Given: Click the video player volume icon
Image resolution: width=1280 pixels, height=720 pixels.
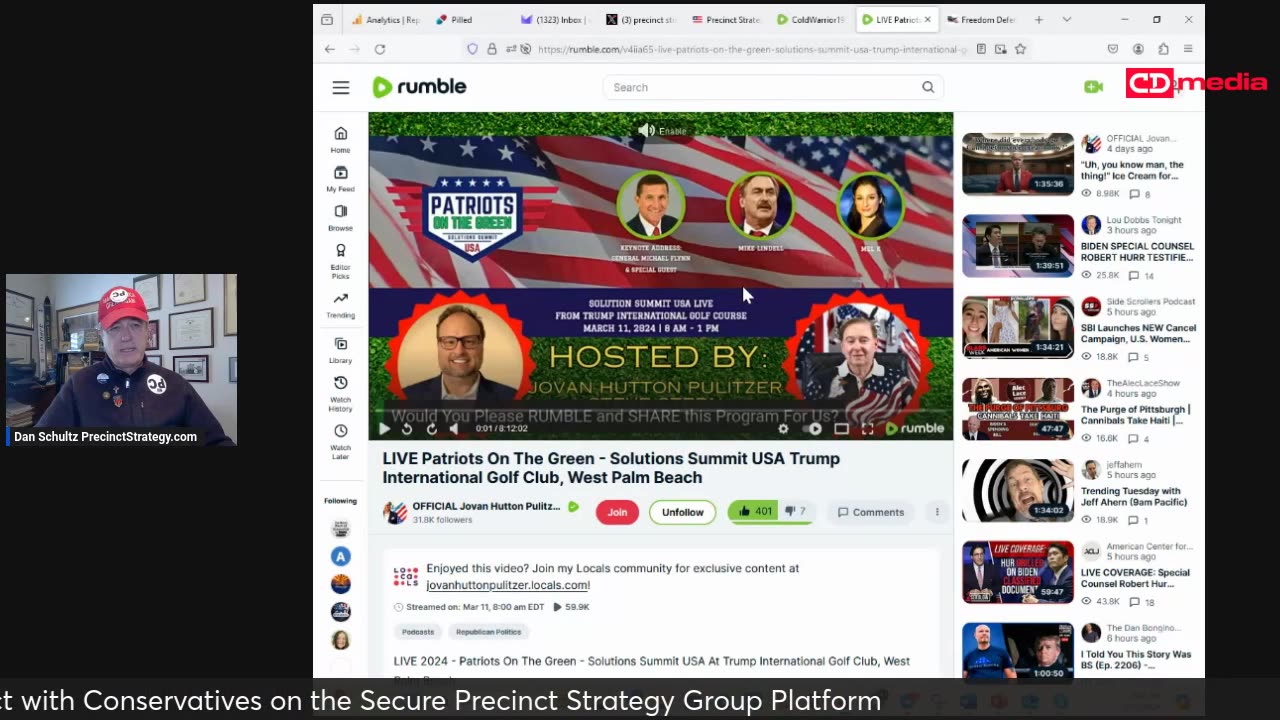Looking at the screenshot, I should click(x=454, y=429).
